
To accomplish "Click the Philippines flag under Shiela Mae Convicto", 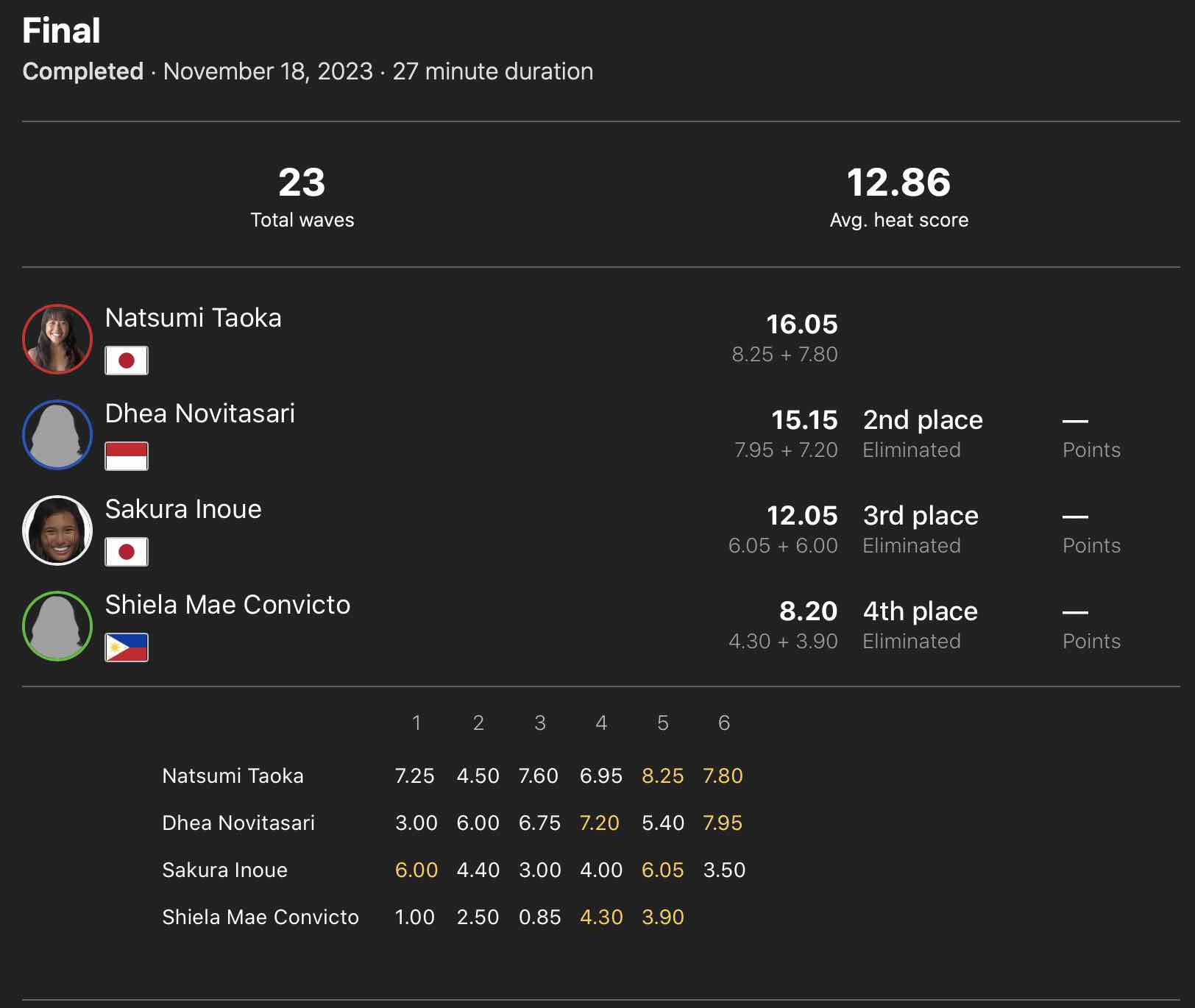I will coord(127,647).
